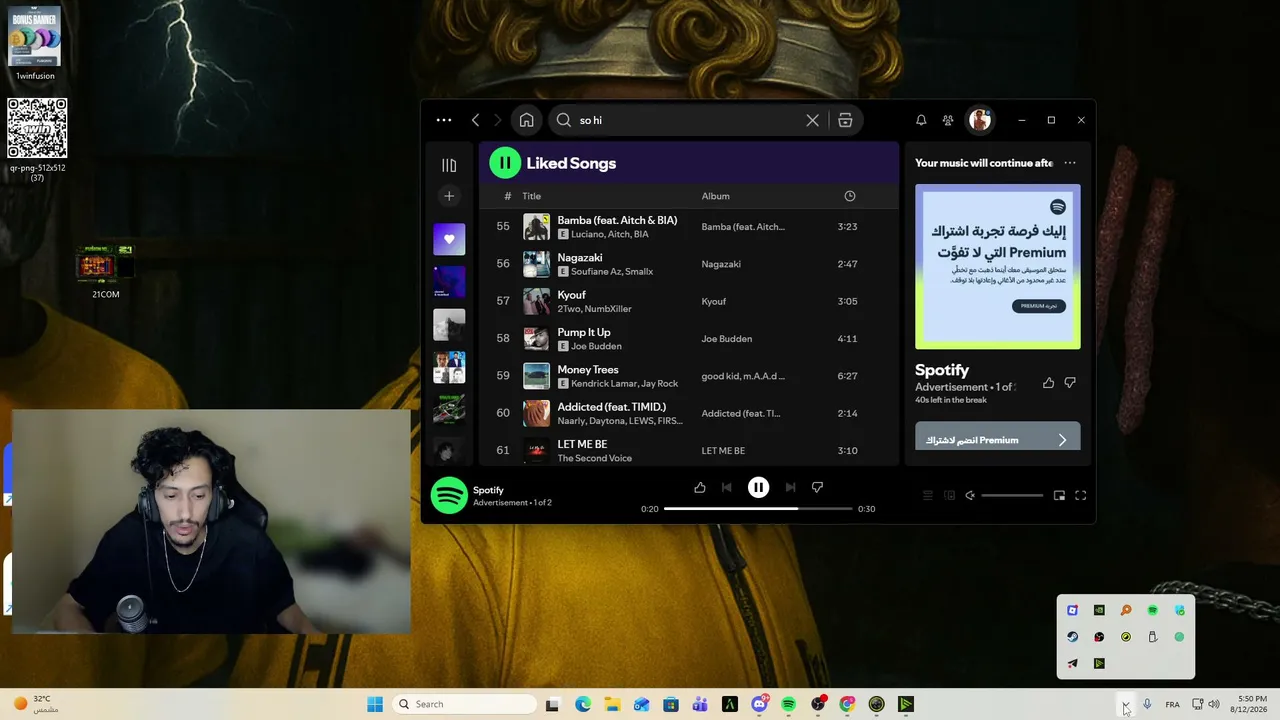Create a new playlist with plus icon

449,196
